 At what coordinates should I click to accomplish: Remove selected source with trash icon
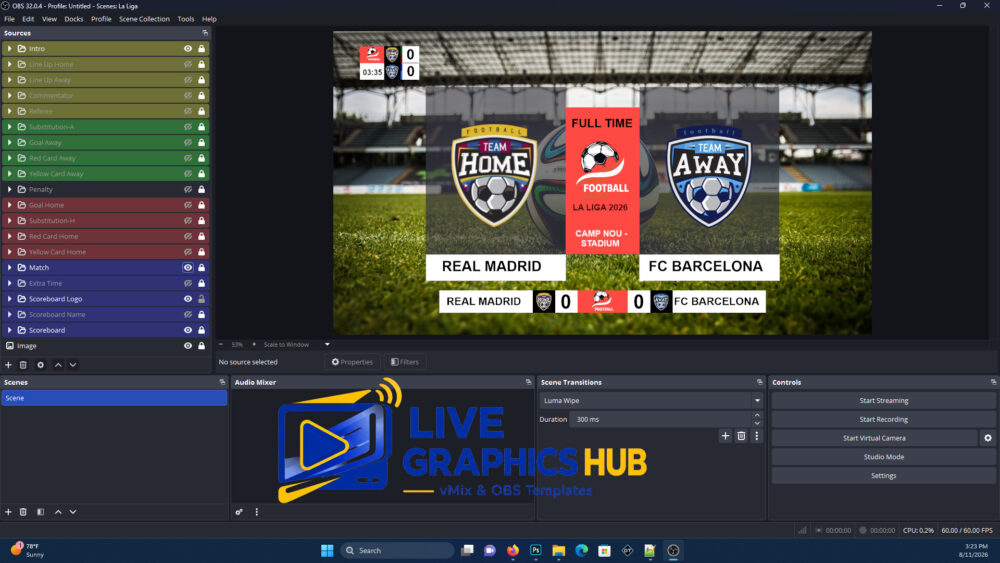(24, 365)
